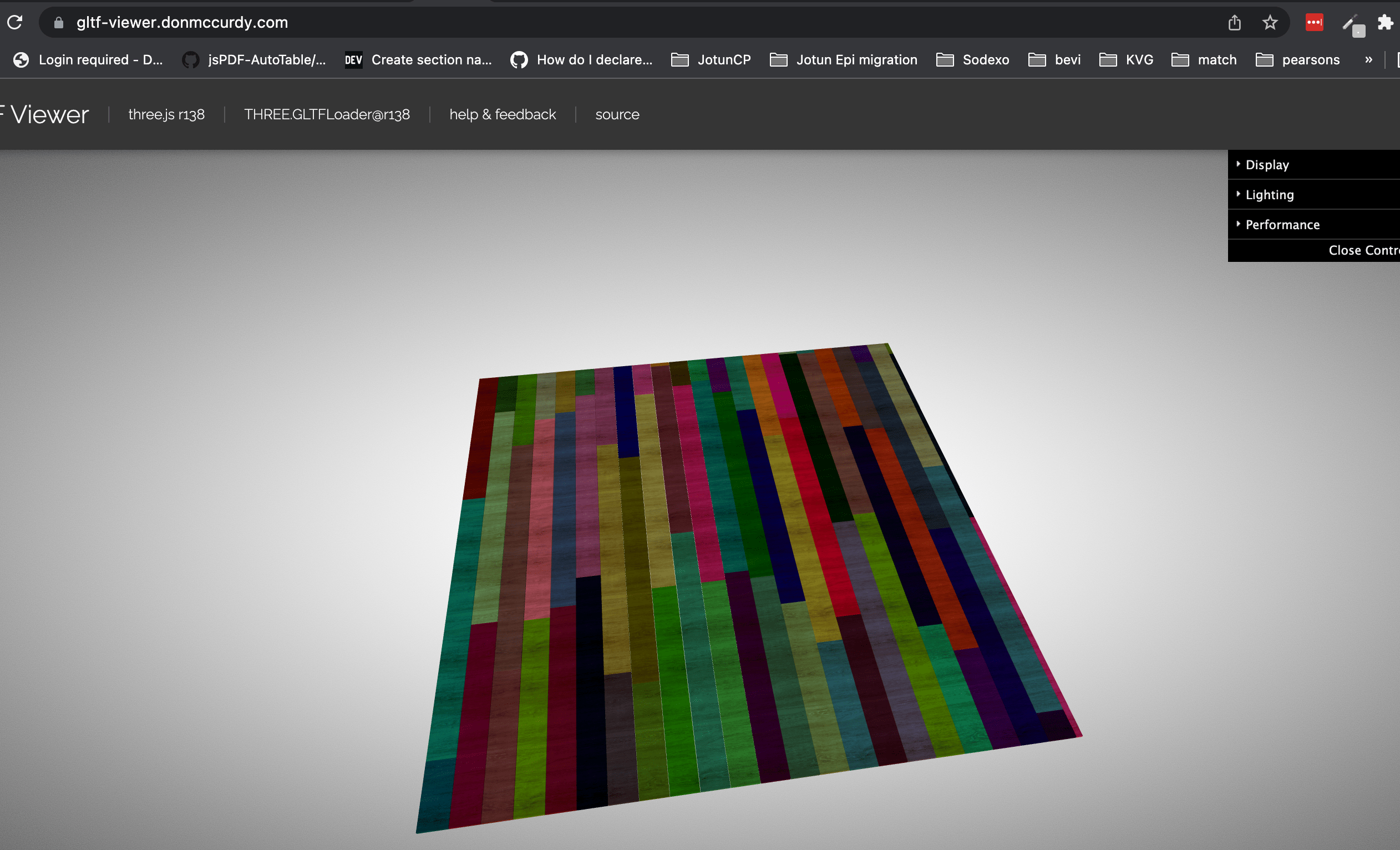1400x850 pixels.
Task: Click the GitHub cat icon bookmark
Action: [190, 60]
